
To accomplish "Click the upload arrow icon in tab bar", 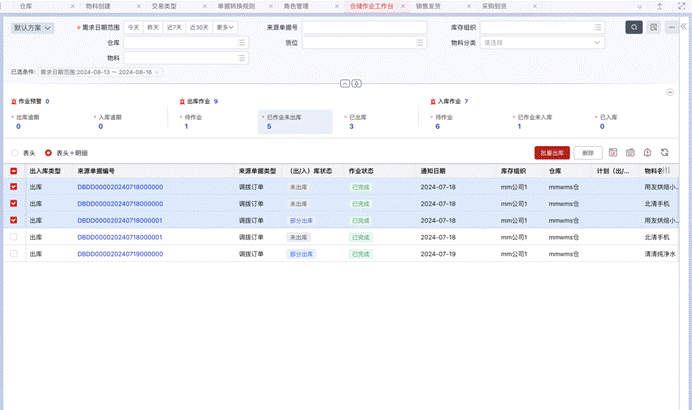I will (660, 6).
